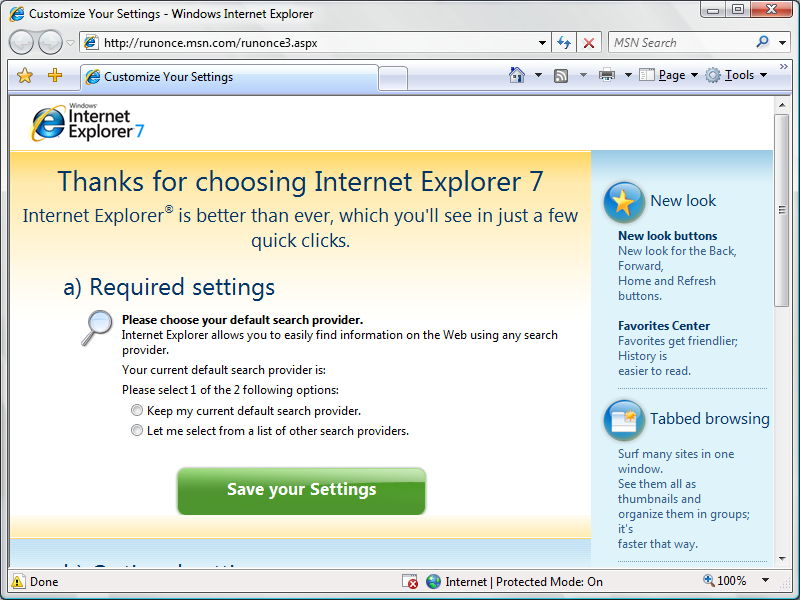Expand the address bar history dropdown

pos(542,43)
